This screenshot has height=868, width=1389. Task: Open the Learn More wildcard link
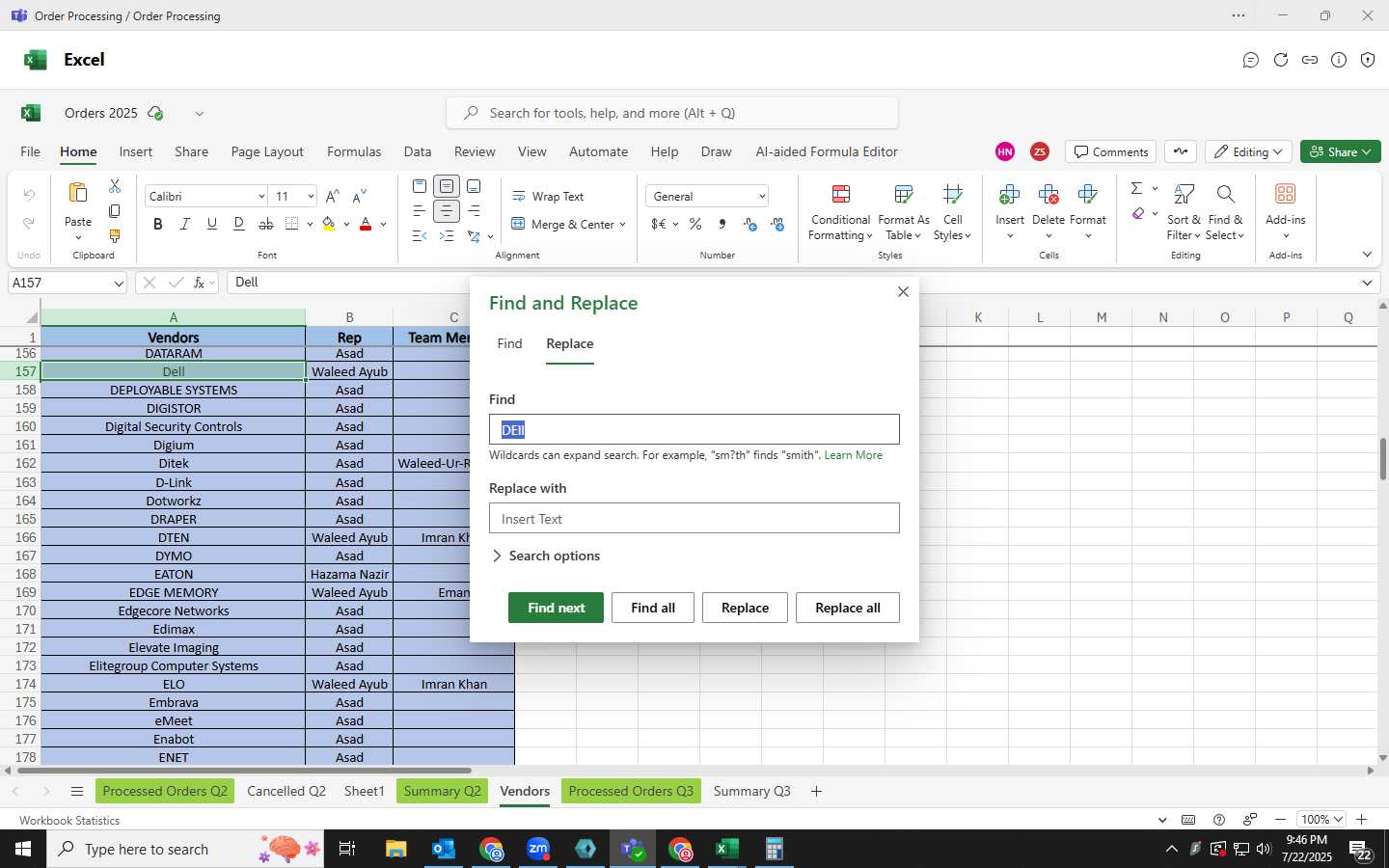pos(853,455)
